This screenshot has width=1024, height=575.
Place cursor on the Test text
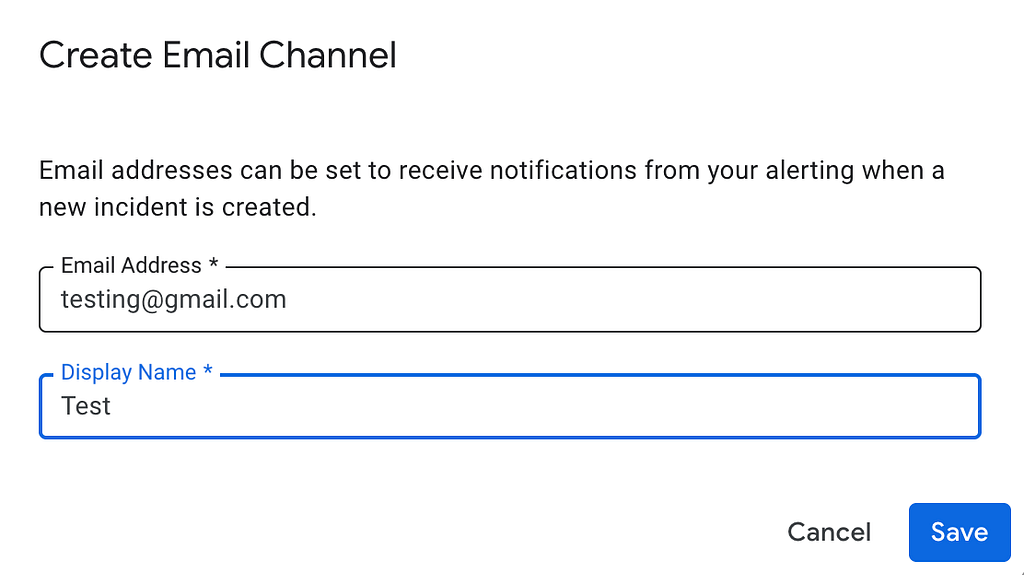click(x=86, y=406)
